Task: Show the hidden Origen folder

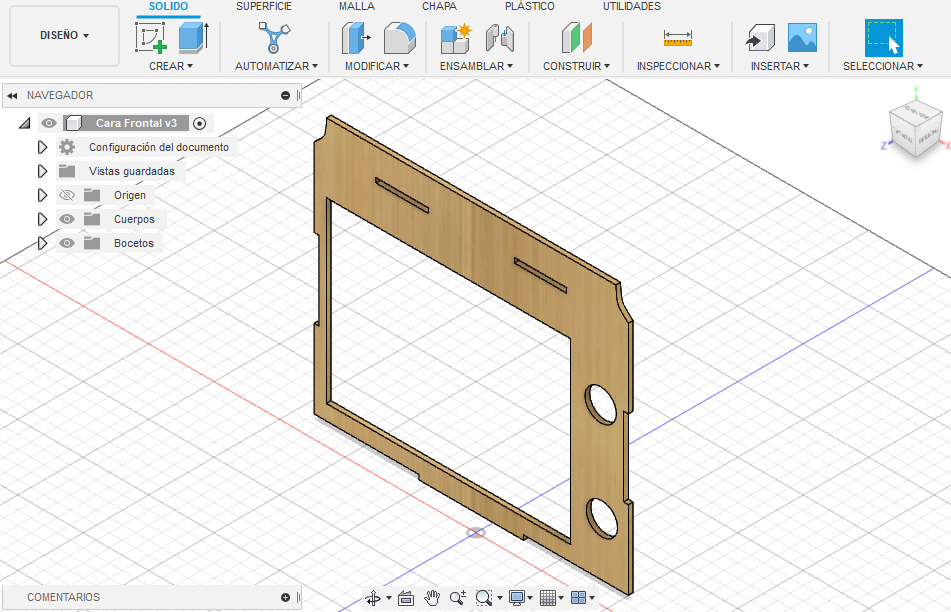Action: (67, 195)
